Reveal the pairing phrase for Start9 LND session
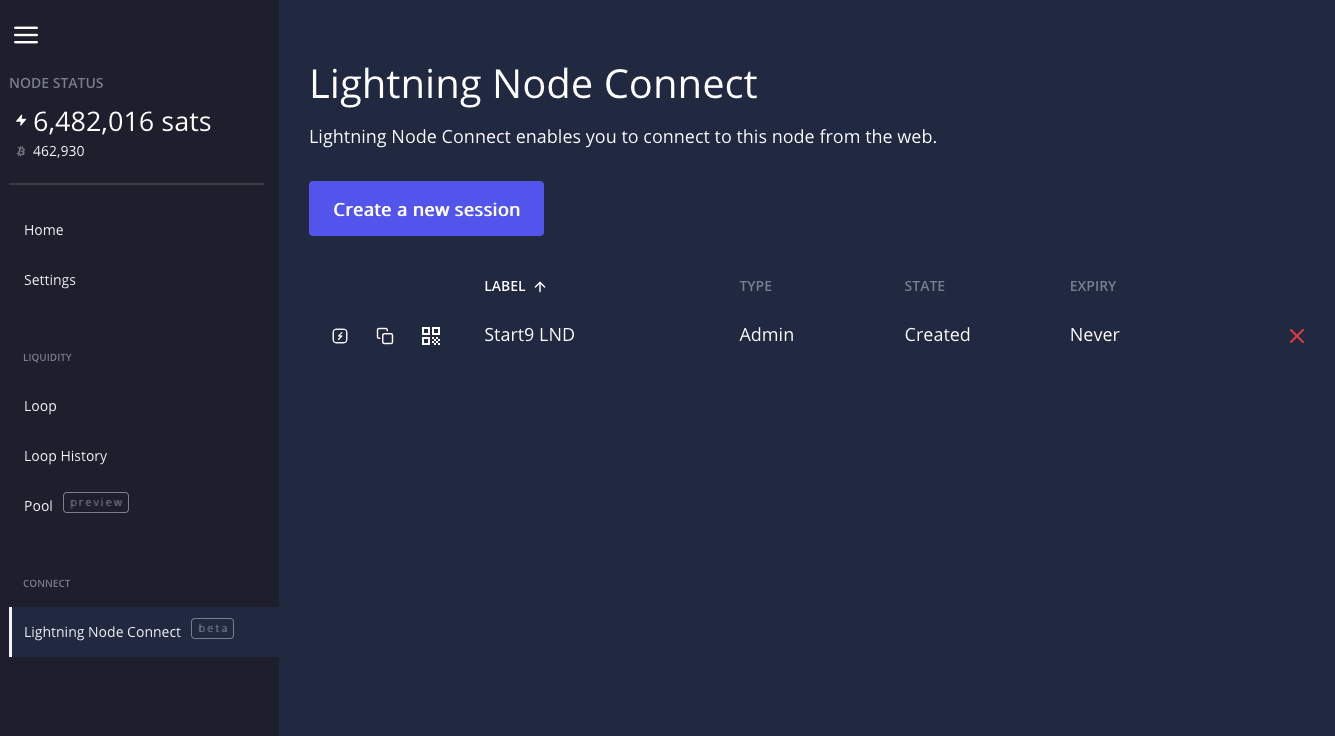The width and height of the screenshot is (1335, 736). pyautogui.click(x=340, y=336)
